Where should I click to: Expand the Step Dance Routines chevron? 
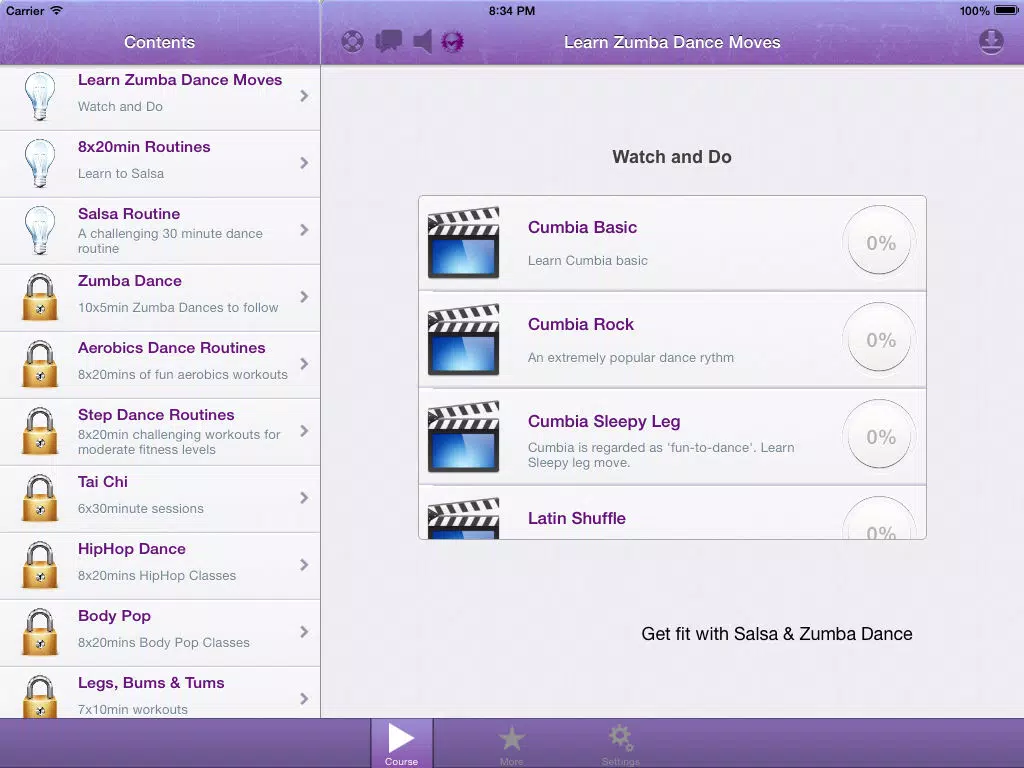(x=304, y=431)
